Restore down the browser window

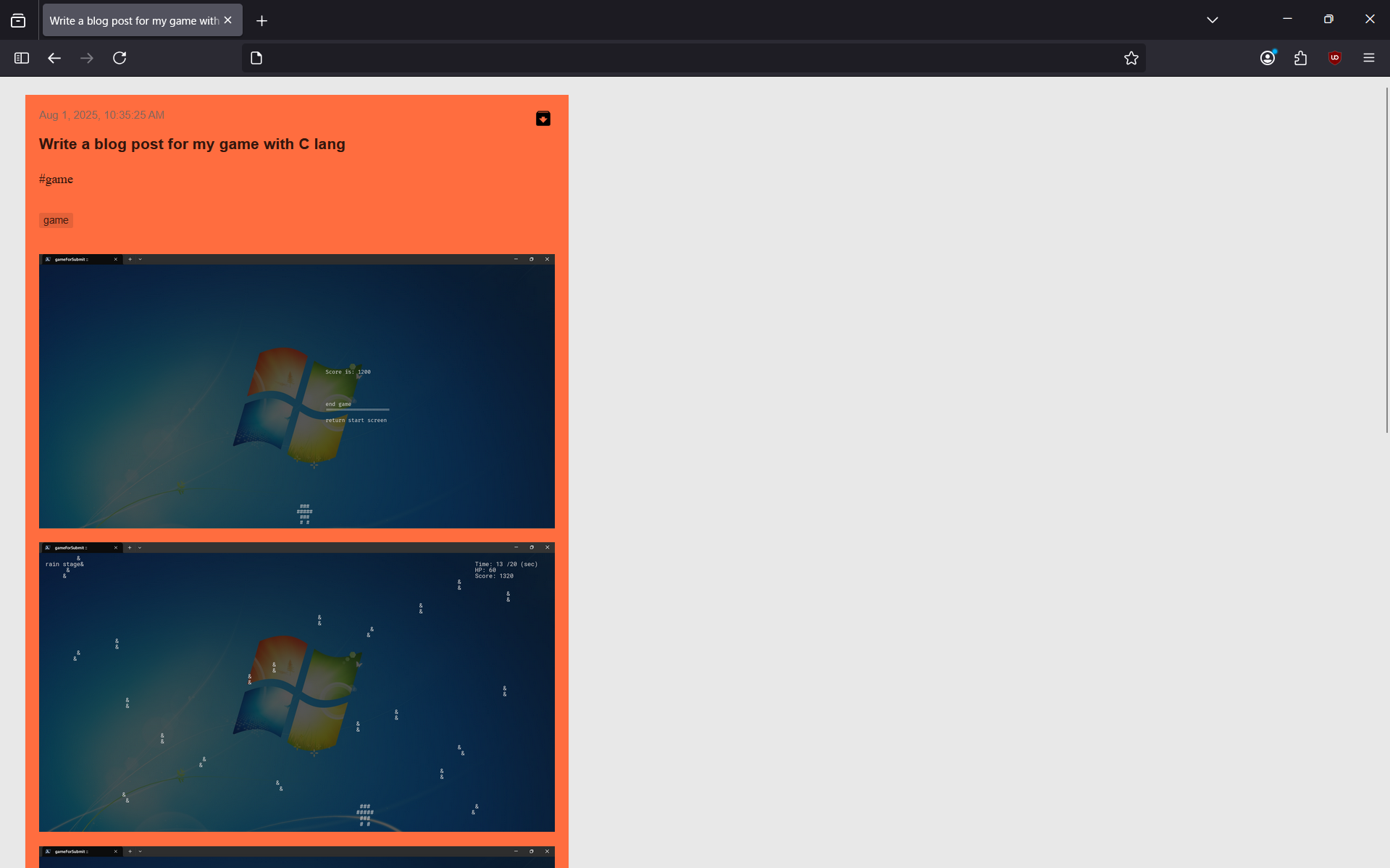(x=1328, y=20)
